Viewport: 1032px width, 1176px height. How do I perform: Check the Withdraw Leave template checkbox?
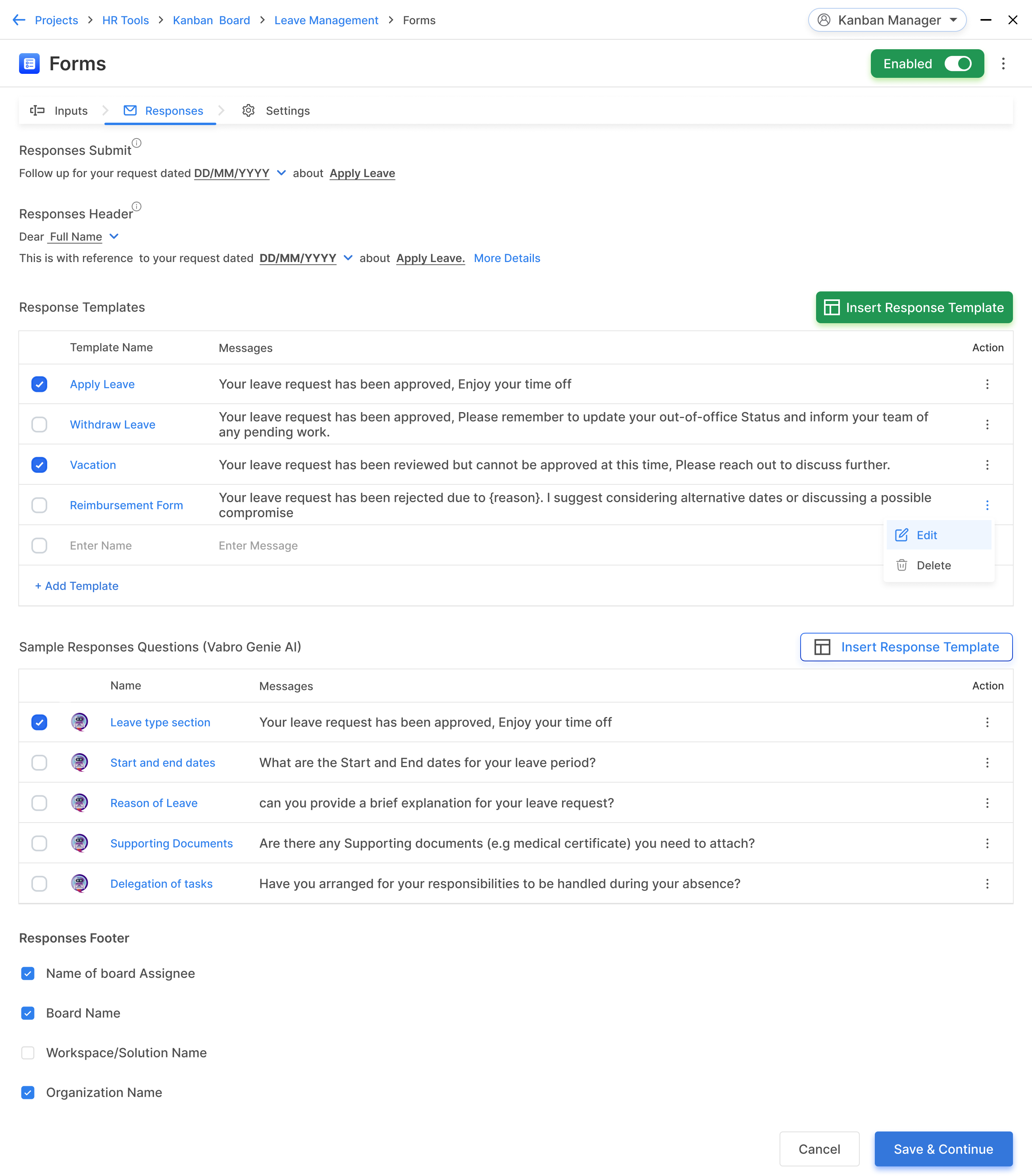[x=39, y=424]
